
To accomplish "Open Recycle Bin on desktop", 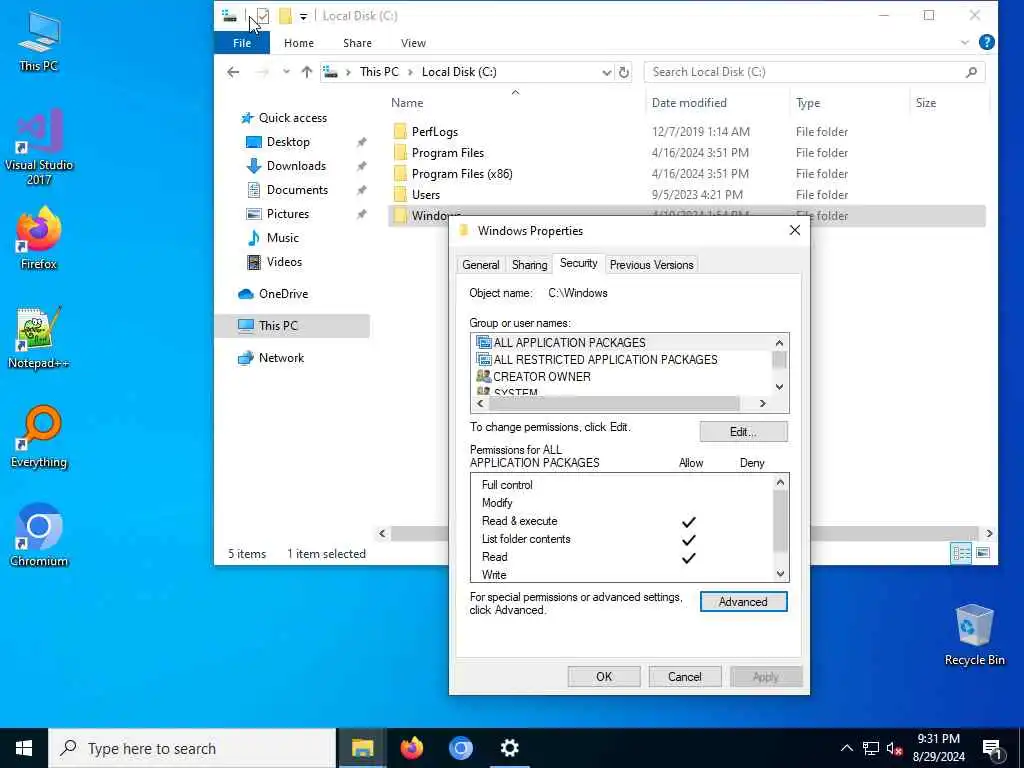I will [974, 635].
